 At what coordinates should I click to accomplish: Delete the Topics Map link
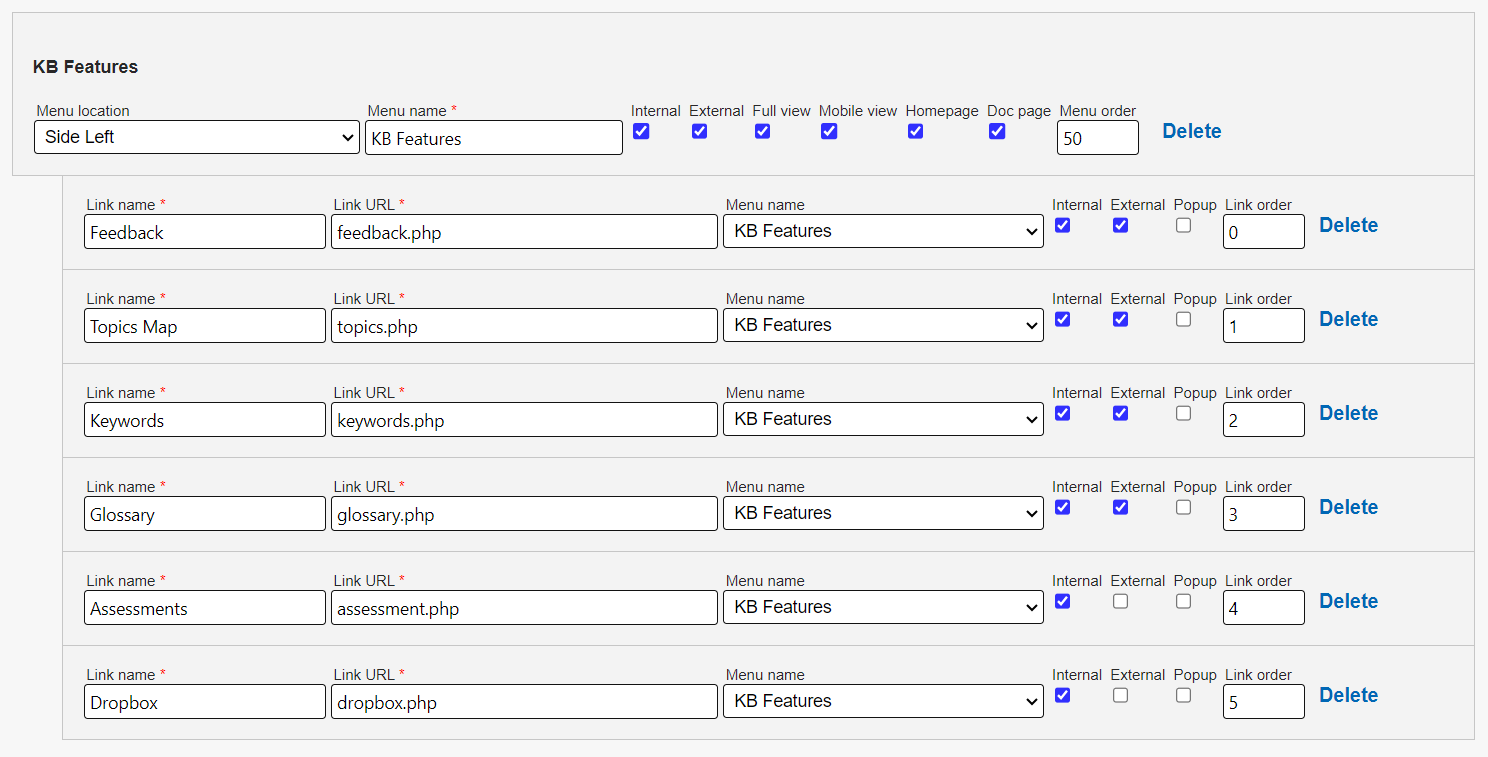pyautogui.click(x=1348, y=319)
